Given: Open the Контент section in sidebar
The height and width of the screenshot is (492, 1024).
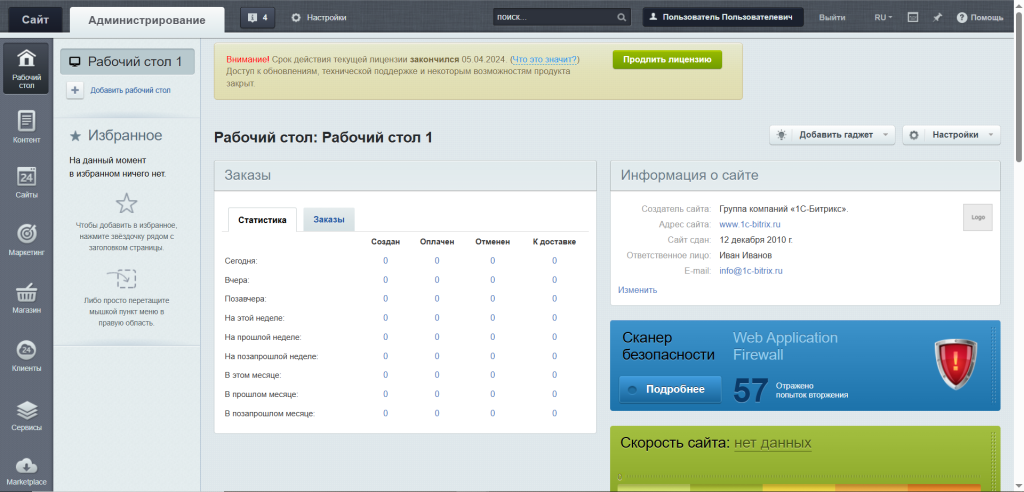Looking at the screenshot, I should point(26,126).
